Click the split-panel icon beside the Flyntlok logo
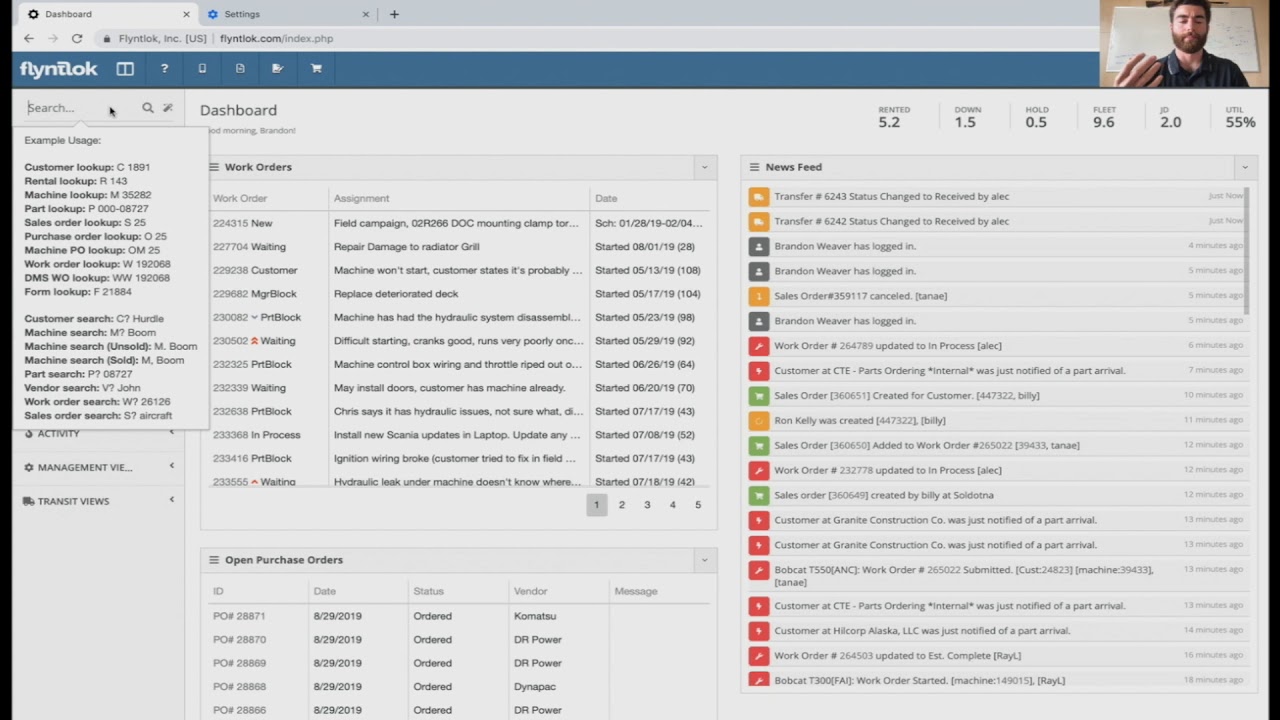 [x=124, y=68]
